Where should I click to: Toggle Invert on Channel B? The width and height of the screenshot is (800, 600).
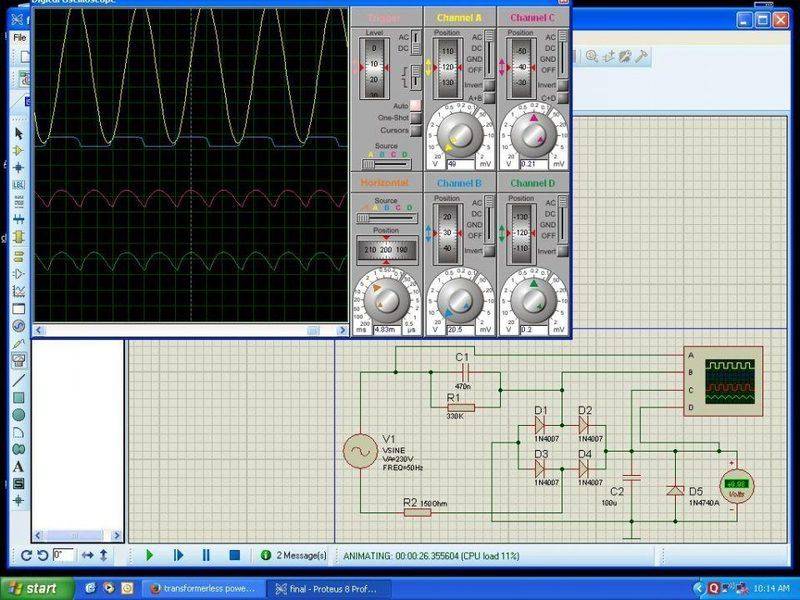[x=489, y=251]
